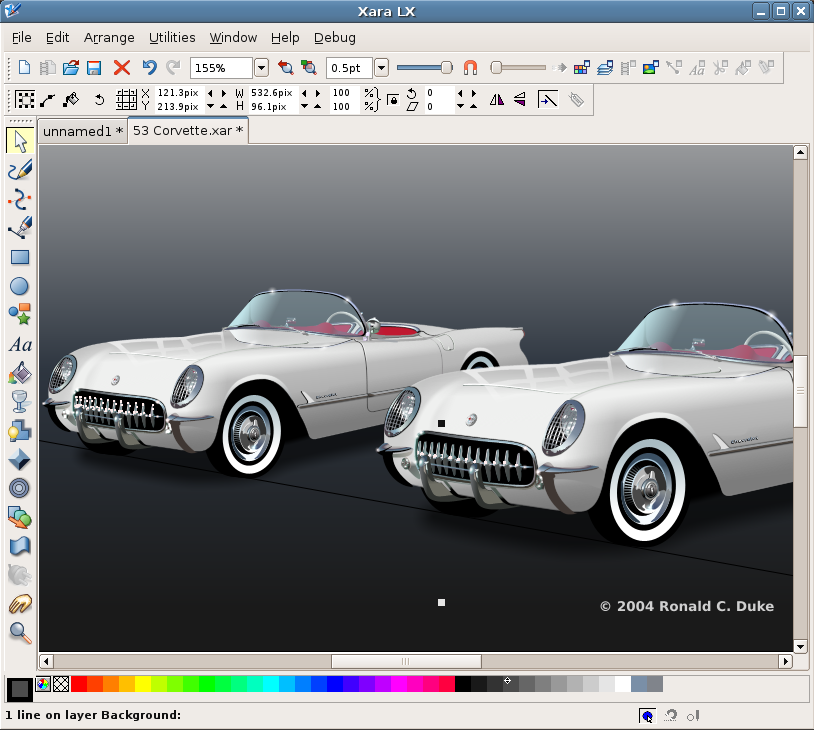
Task: Pick the red colour swatch
Action: coord(79,684)
